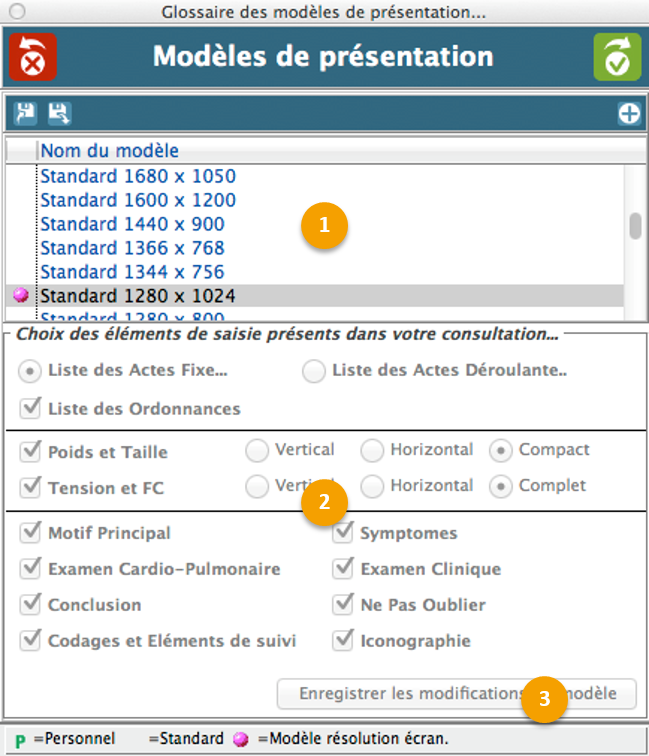Select Complet option for Tension et FC

click(x=500, y=486)
